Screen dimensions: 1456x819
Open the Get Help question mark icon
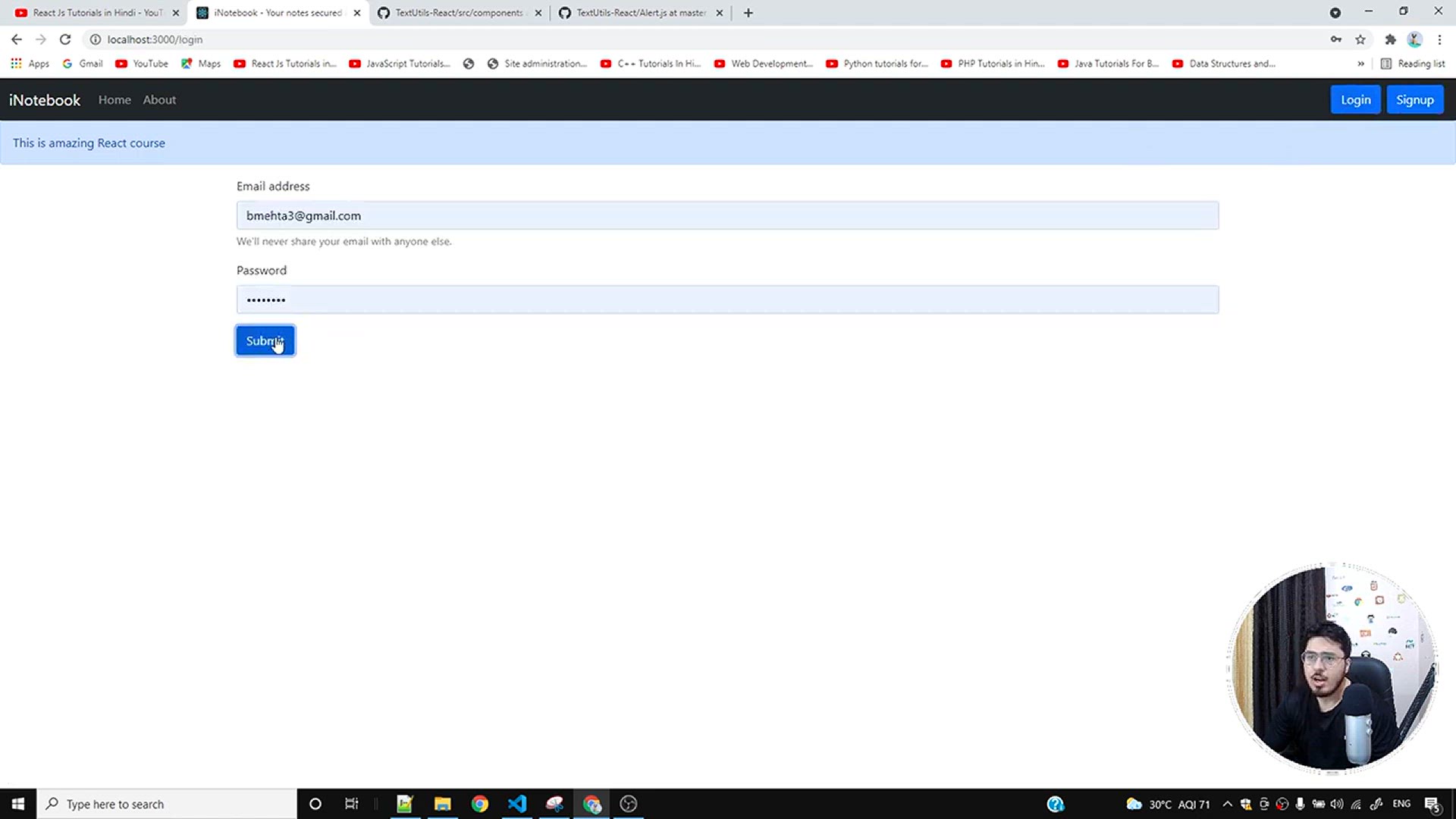pyautogui.click(x=1056, y=804)
